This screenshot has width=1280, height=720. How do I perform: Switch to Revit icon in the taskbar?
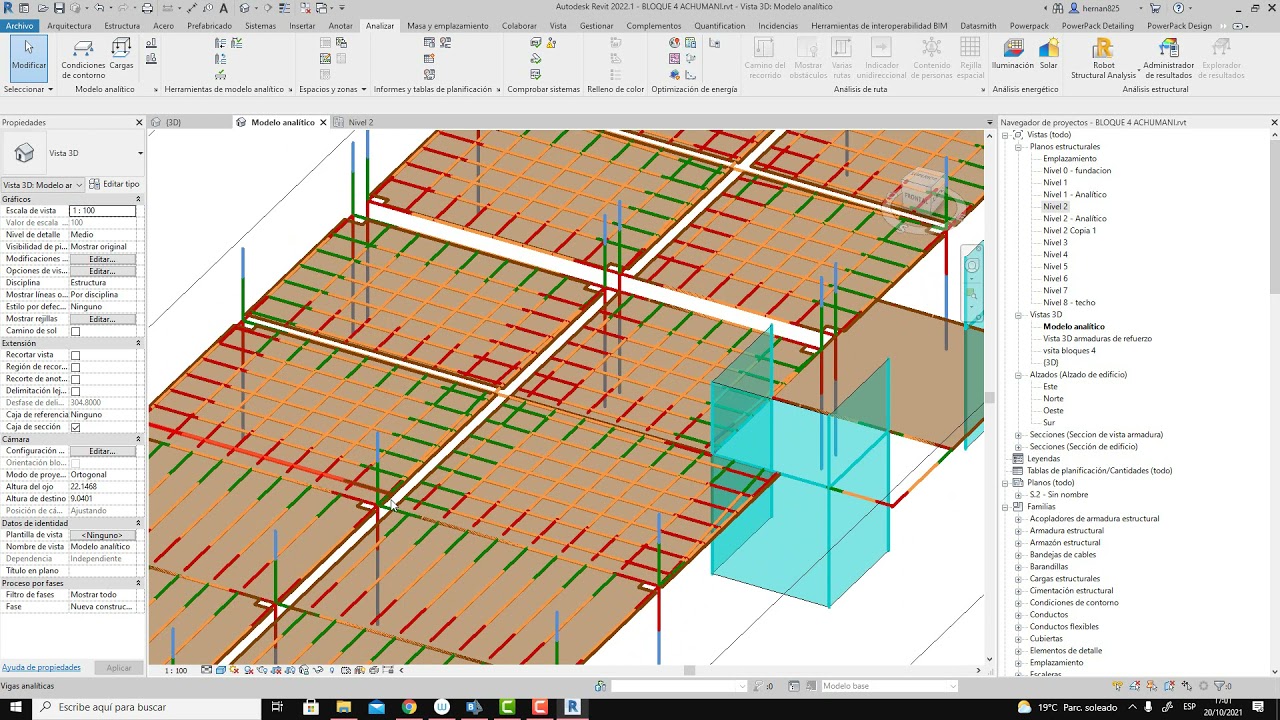(x=573, y=707)
